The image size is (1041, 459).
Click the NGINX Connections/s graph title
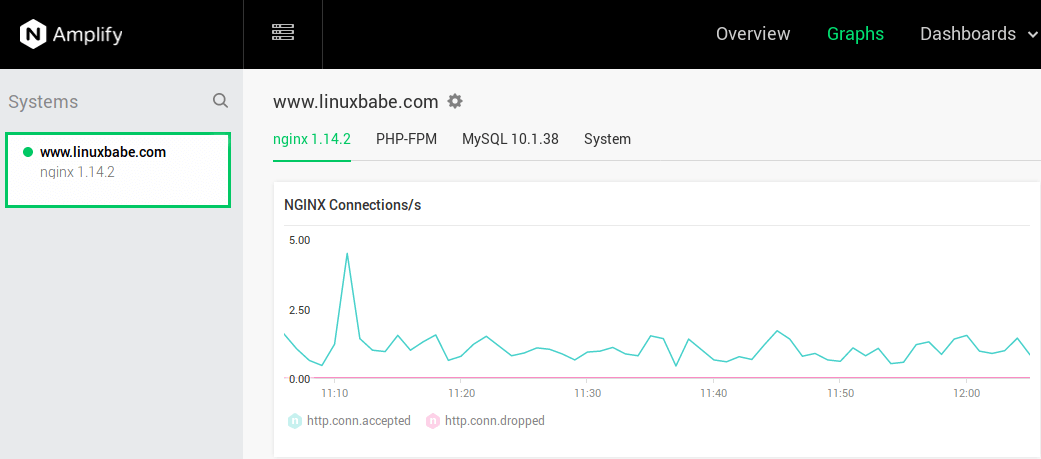pos(352,205)
